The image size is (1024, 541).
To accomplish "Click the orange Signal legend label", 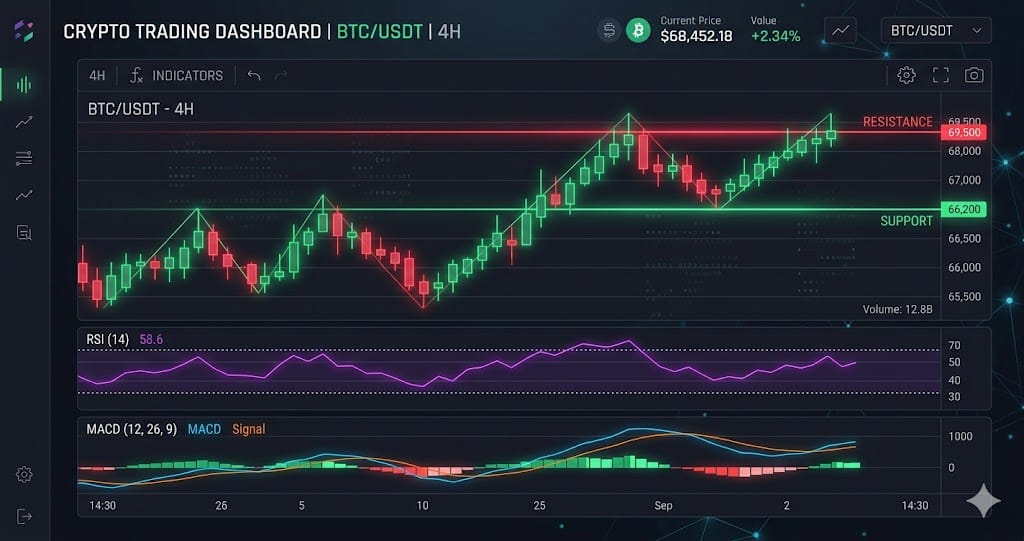I will point(248,429).
